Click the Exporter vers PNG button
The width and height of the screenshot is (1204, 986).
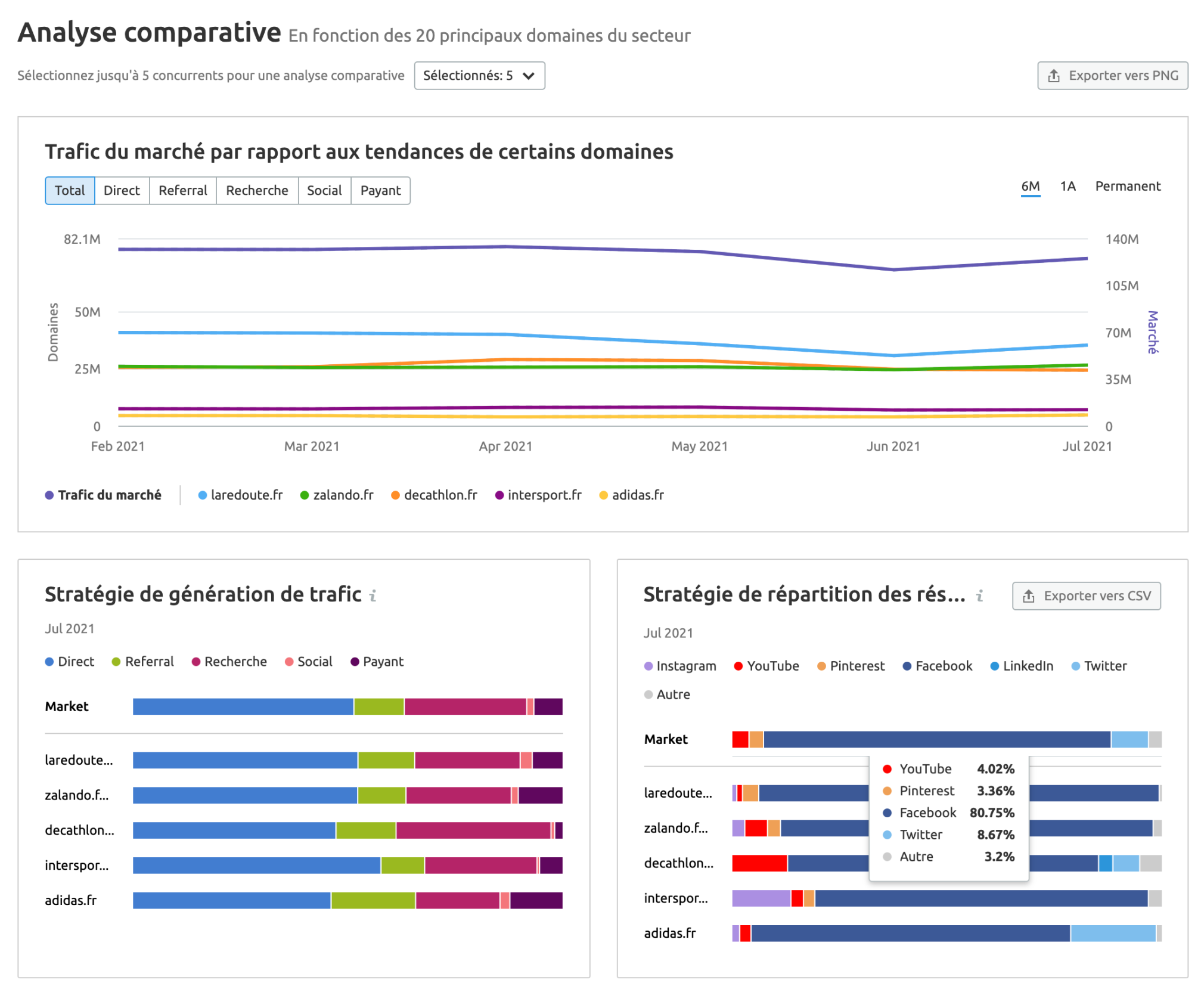click(1112, 76)
